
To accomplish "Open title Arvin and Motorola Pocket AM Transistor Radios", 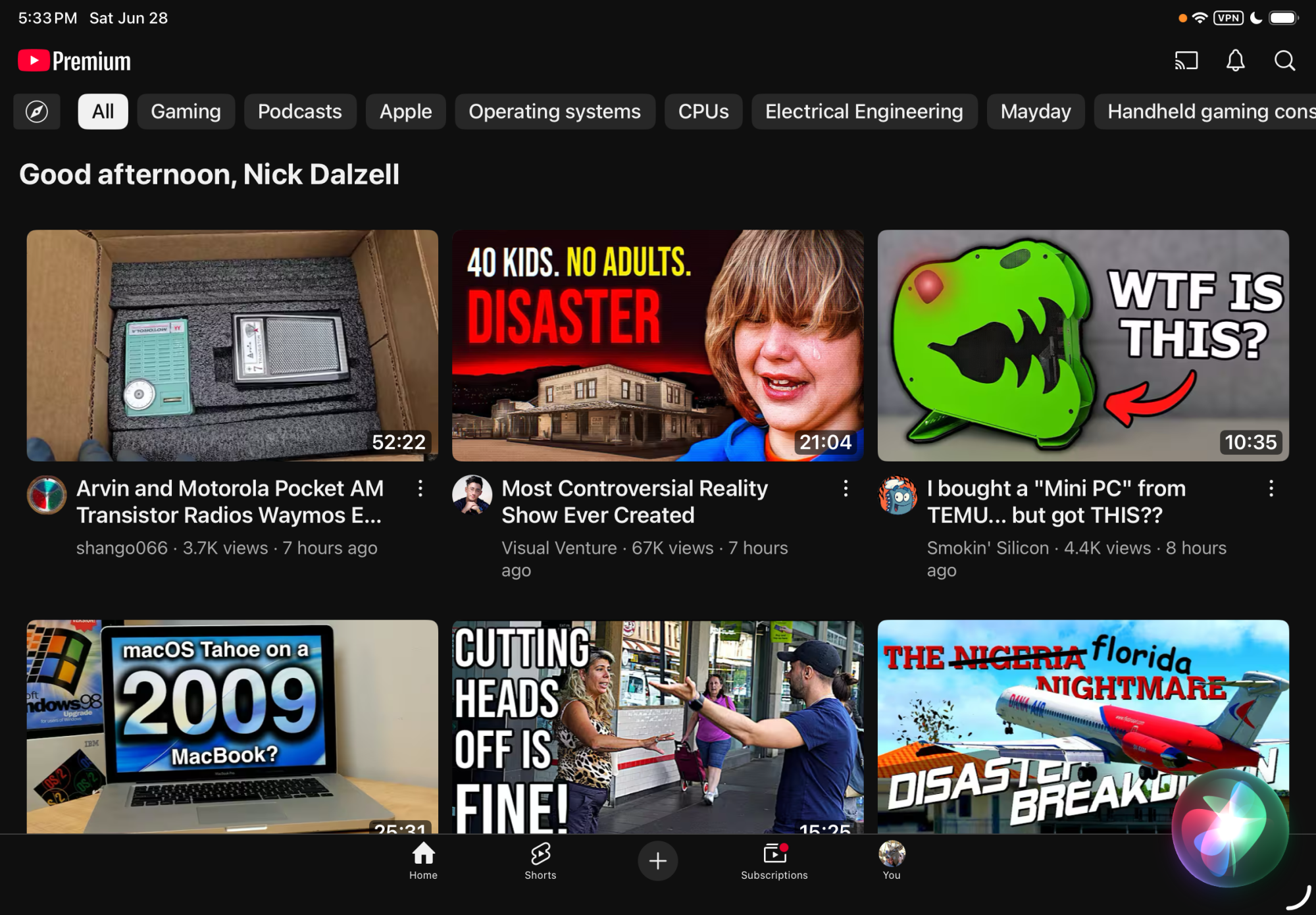I will point(230,502).
